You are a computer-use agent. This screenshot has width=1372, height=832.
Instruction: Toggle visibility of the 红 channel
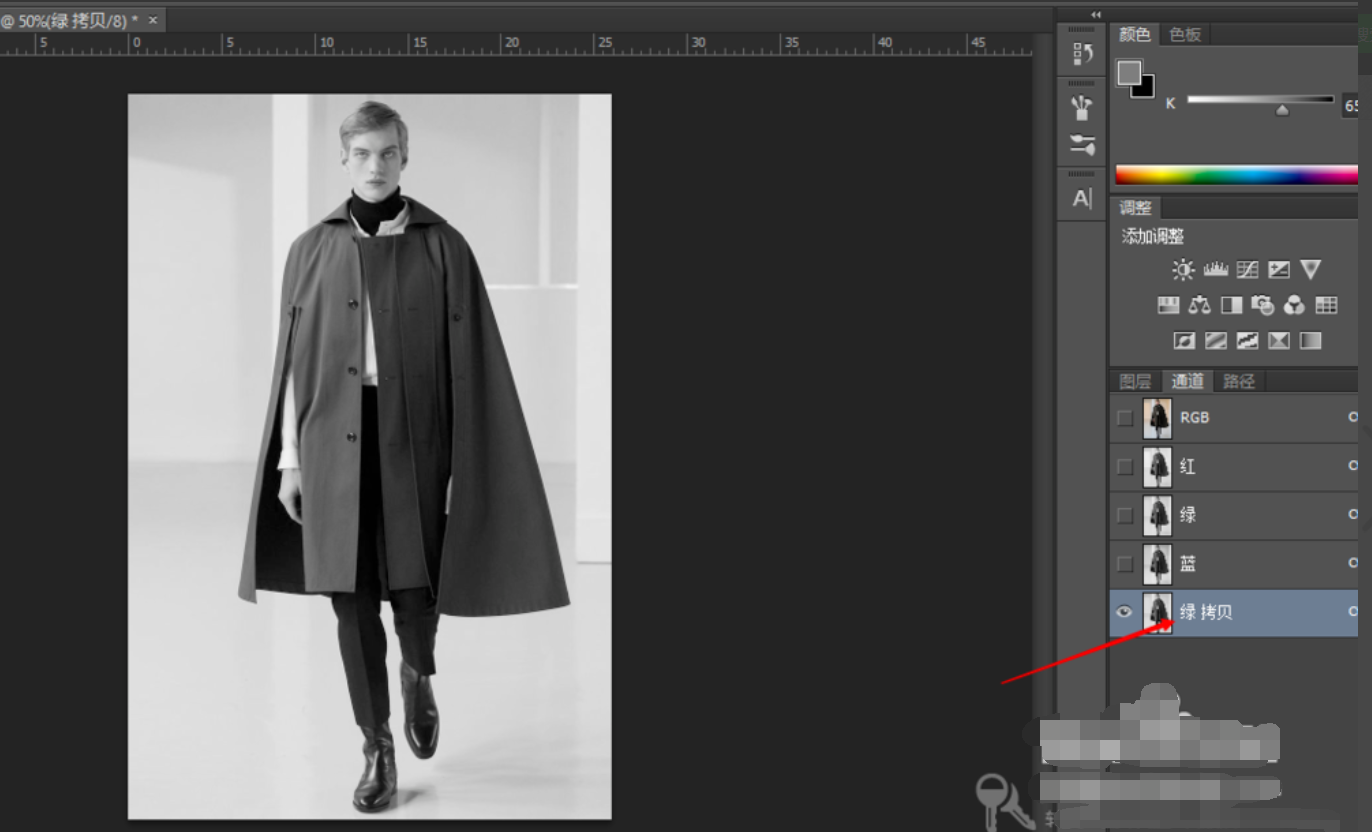(1125, 466)
